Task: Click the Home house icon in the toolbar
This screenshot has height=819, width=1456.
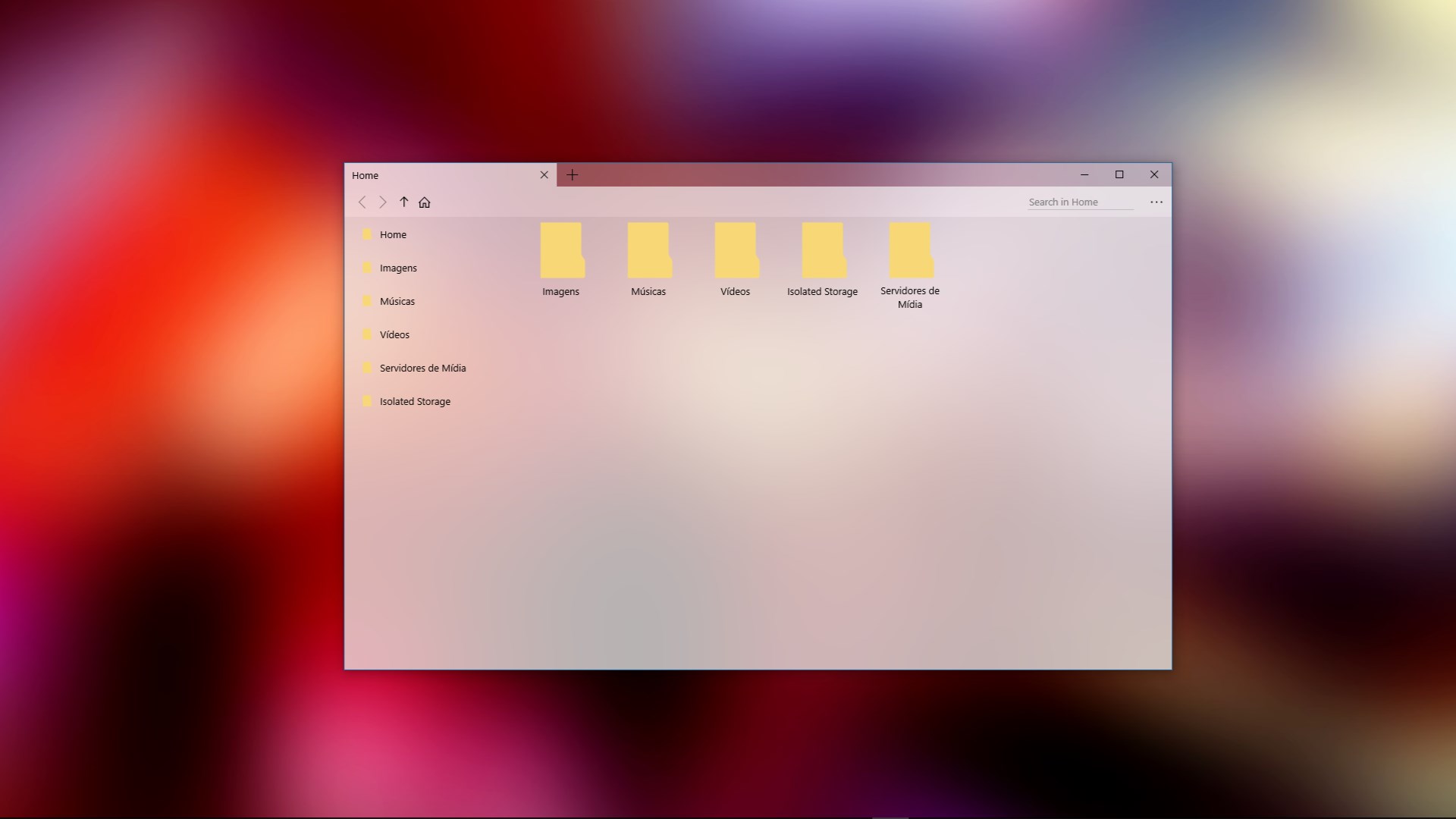Action: 425,202
